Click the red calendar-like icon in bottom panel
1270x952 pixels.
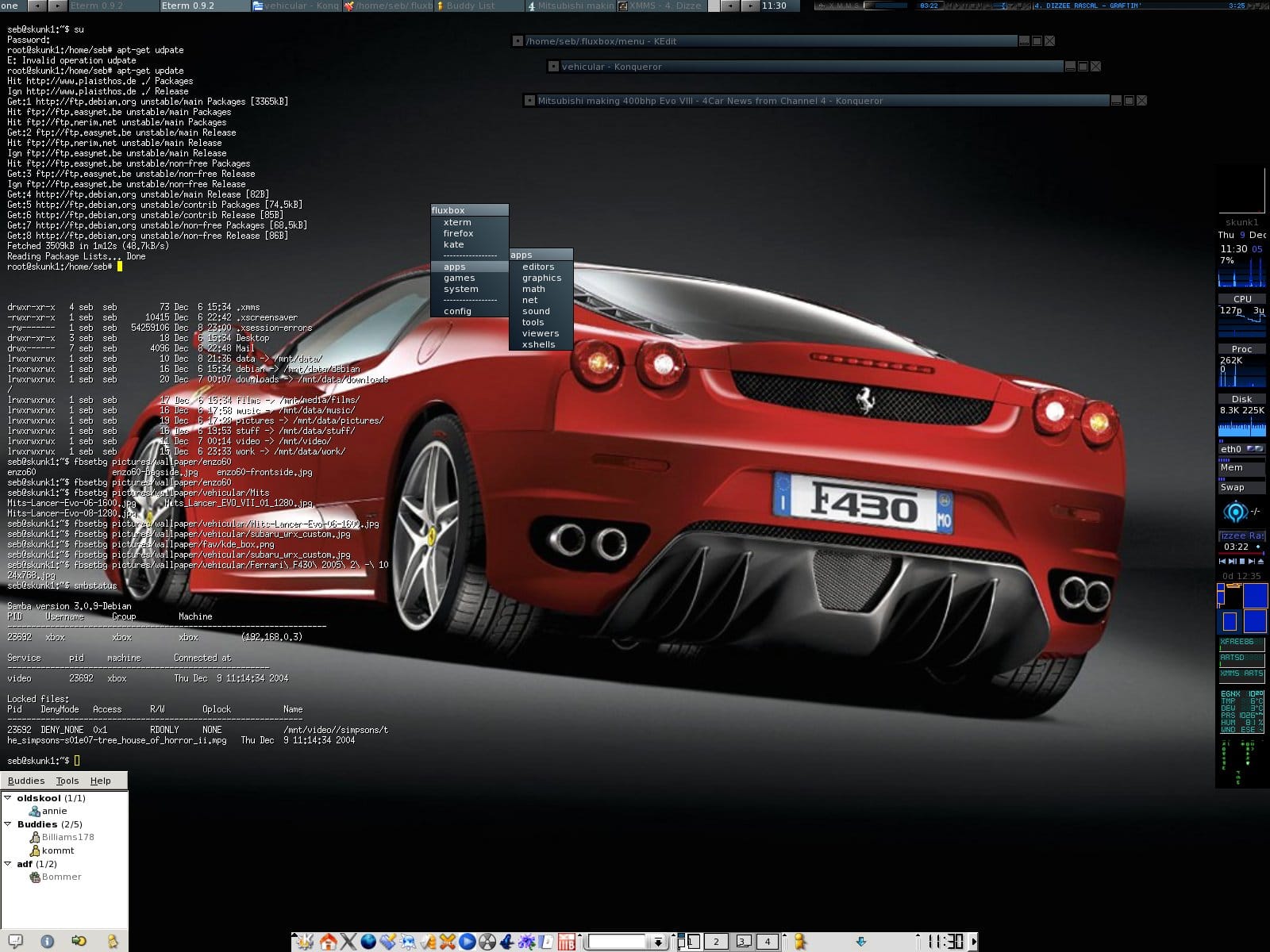point(566,942)
